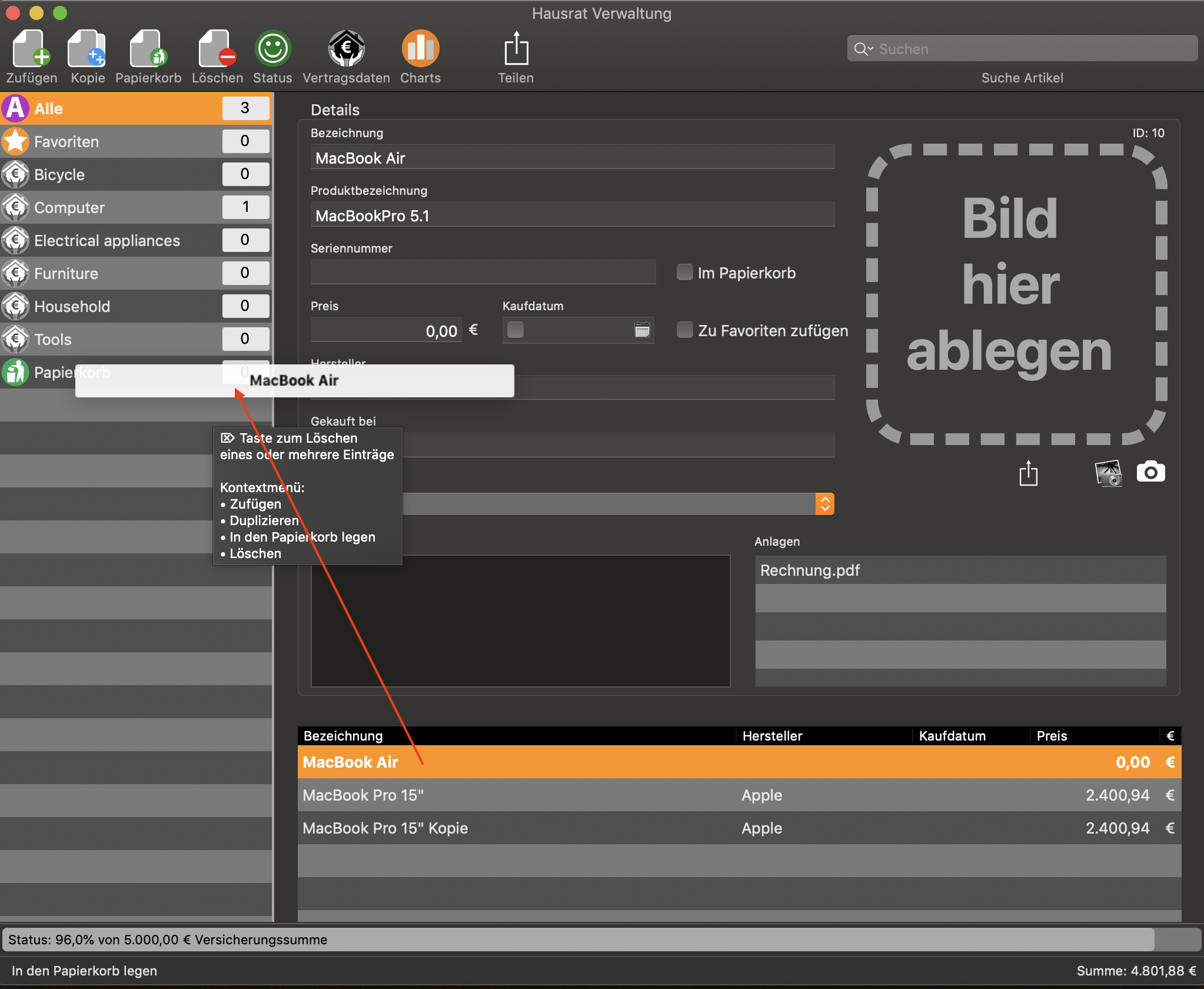Click the Gekauft bei input field

[x=573, y=445]
